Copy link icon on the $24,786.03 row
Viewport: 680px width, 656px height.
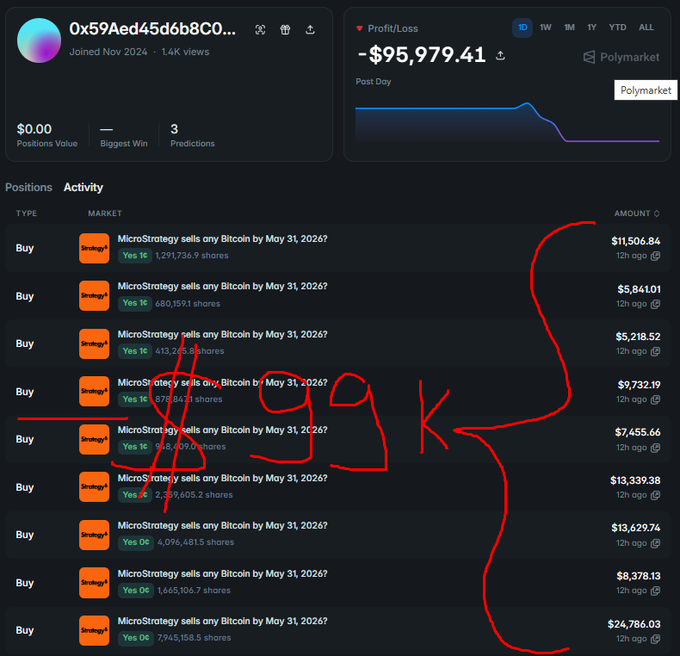tap(656, 638)
